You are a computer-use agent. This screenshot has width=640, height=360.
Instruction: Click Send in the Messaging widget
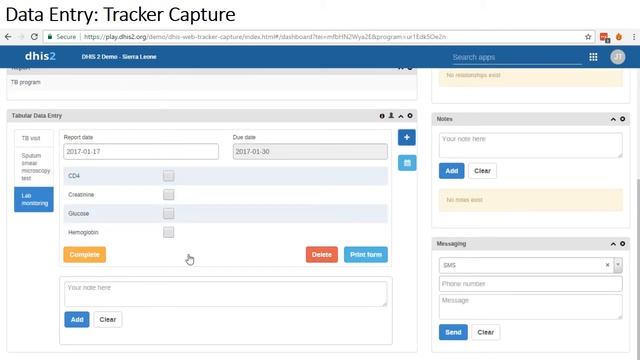pyautogui.click(x=453, y=332)
